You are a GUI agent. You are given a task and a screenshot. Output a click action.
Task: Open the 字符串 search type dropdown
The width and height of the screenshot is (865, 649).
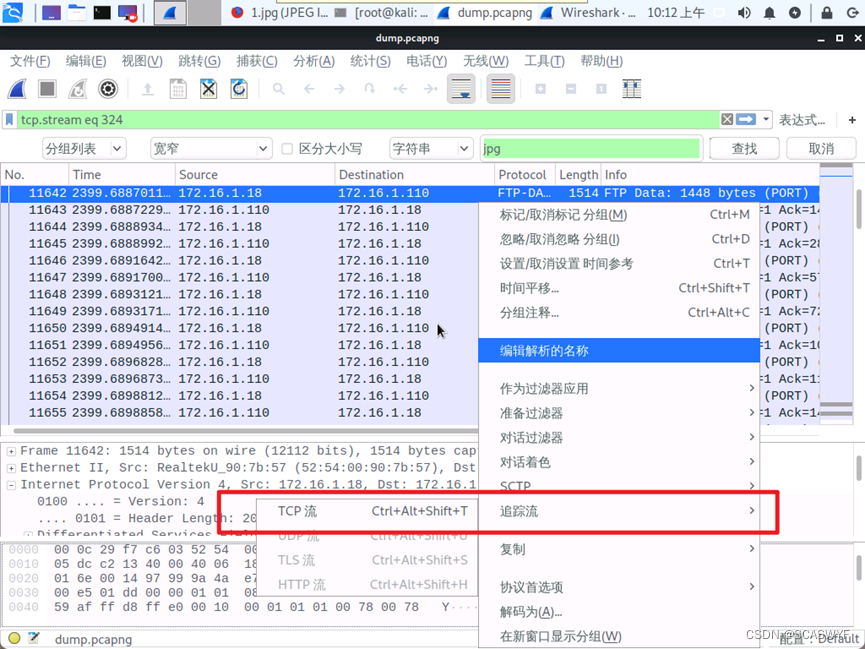click(431, 148)
